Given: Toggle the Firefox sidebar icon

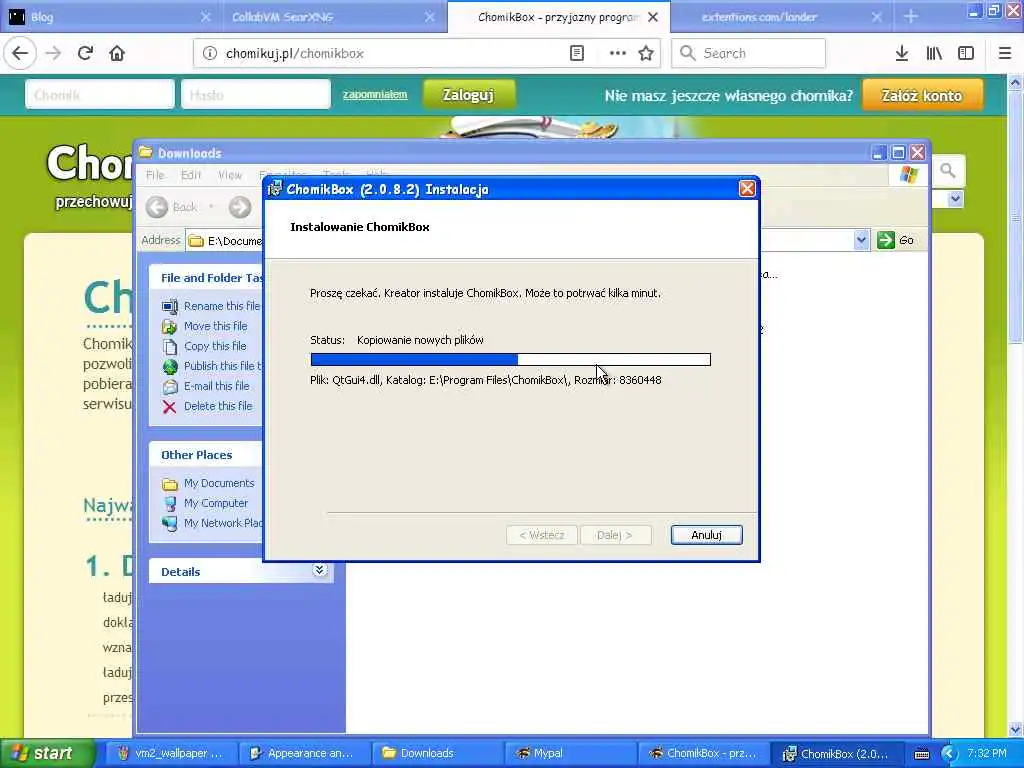Looking at the screenshot, I should (x=966, y=54).
